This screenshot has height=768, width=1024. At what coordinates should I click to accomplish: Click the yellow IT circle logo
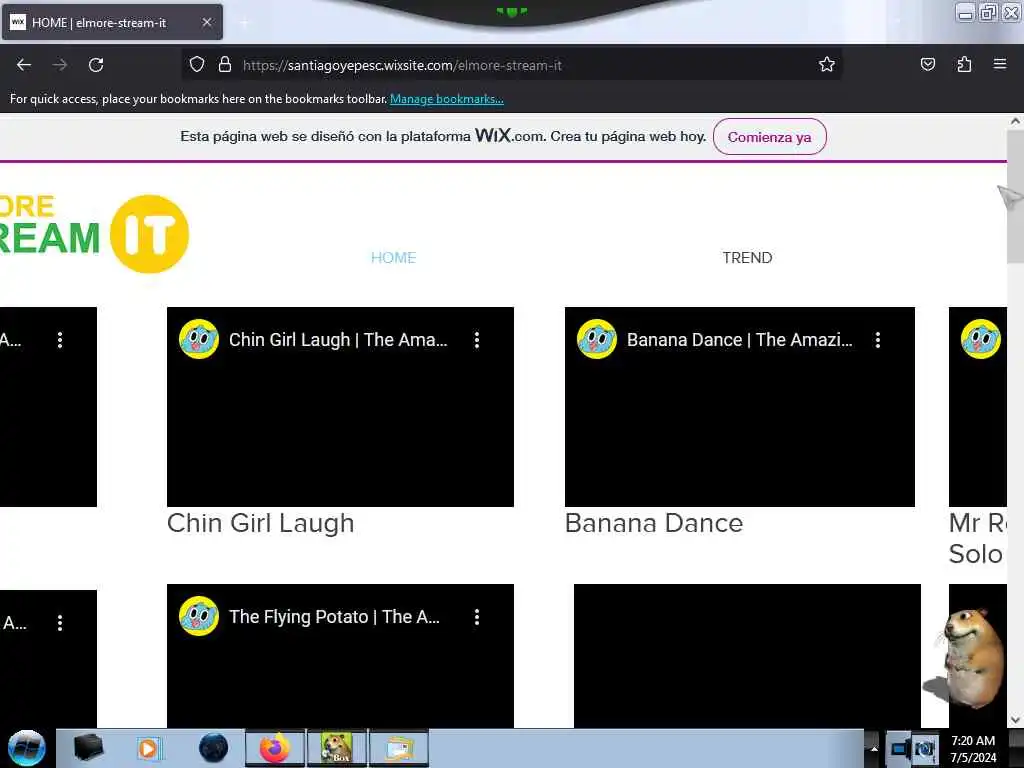tap(150, 234)
